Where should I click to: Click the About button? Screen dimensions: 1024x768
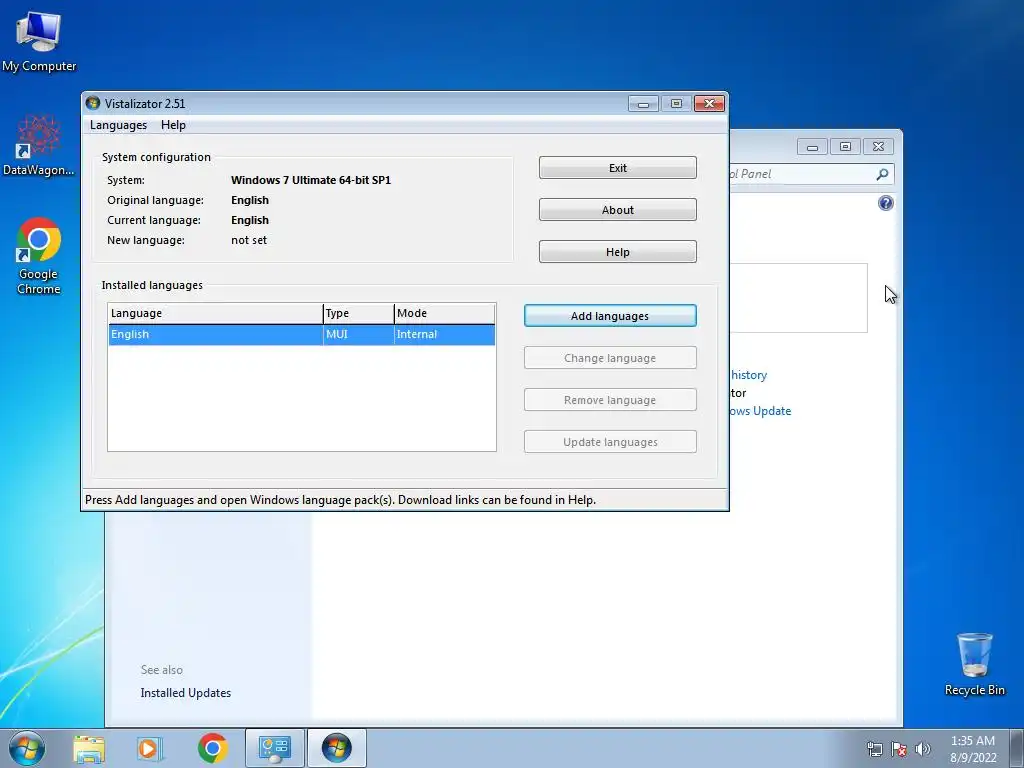[x=618, y=210]
